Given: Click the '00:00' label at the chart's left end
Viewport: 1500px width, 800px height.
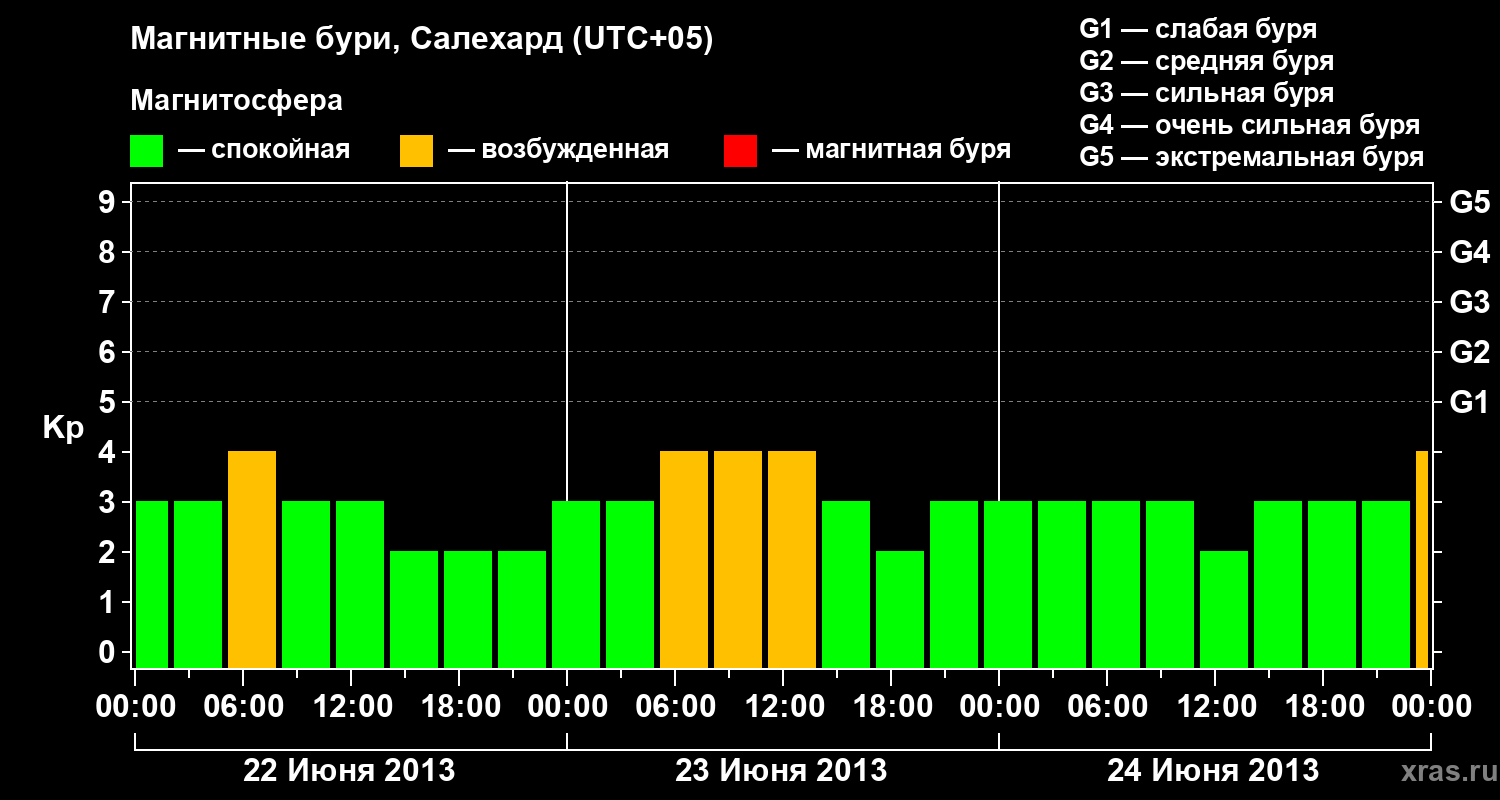Looking at the screenshot, I should (135, 707).
